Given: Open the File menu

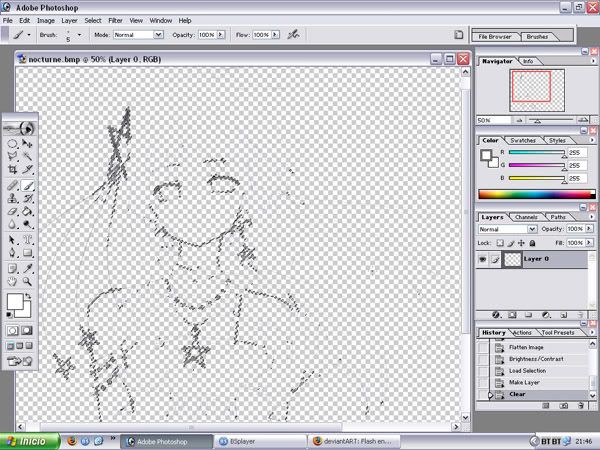Looking at the screenshot, I should click(x=8, y=21).
